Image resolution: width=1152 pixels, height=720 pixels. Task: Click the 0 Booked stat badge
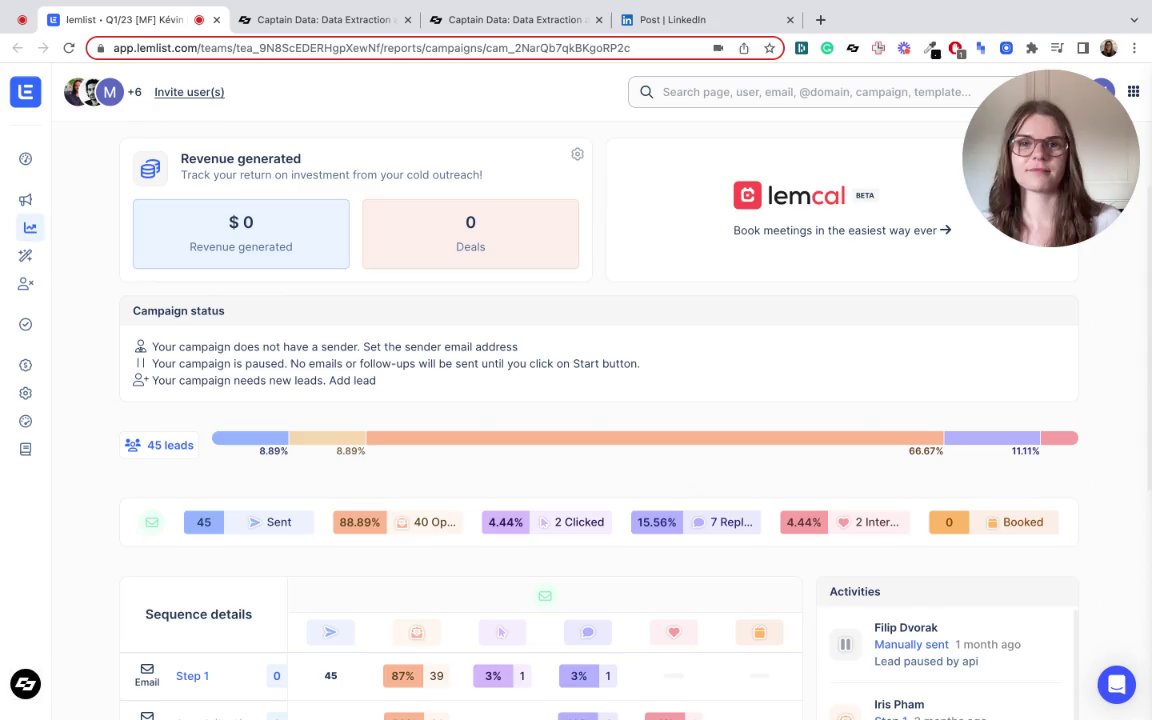pos(993,522)
